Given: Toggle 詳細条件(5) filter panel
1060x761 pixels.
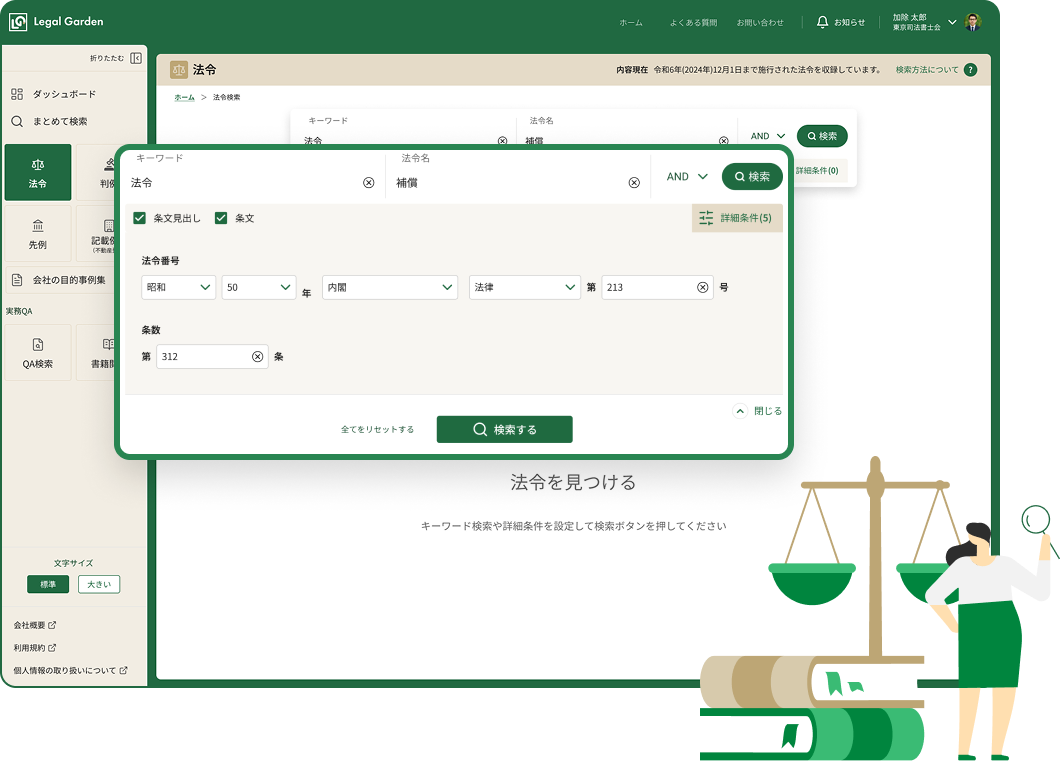Looking at the screenshot, I should 737,218.
